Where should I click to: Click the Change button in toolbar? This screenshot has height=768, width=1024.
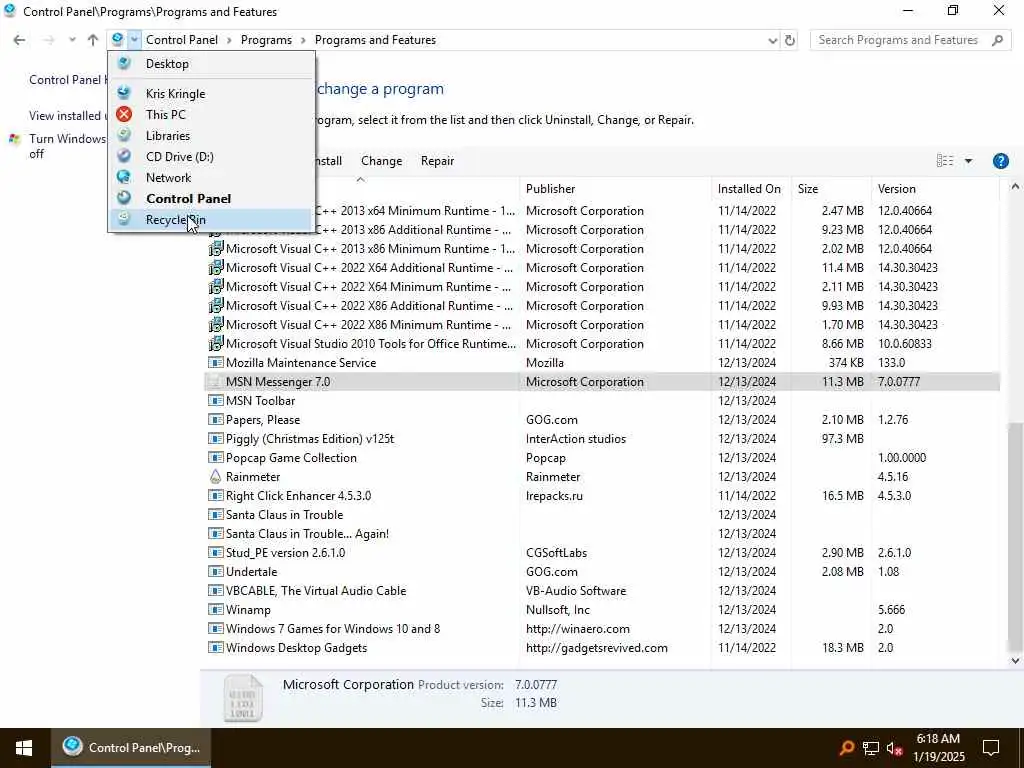(381, 161)
